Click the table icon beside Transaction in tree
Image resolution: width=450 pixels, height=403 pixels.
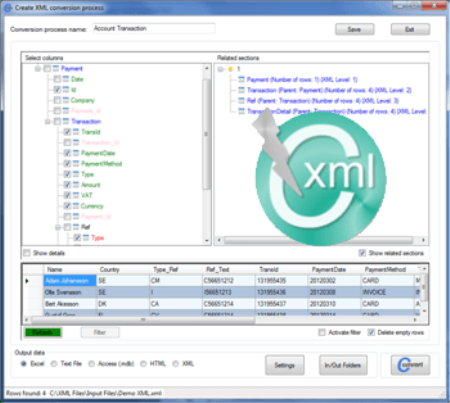click(66, 121)
